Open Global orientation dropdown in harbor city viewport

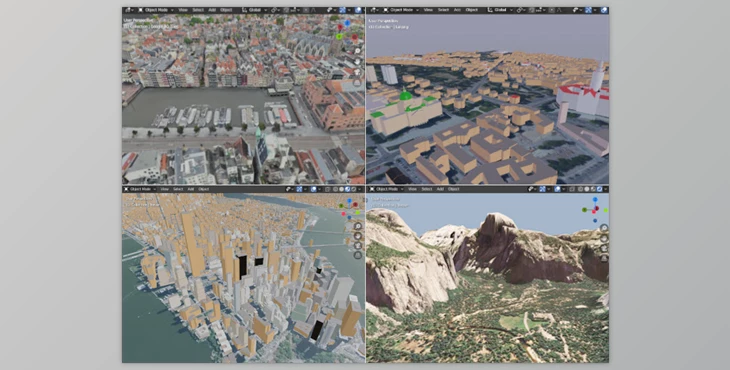coord(254,10)
